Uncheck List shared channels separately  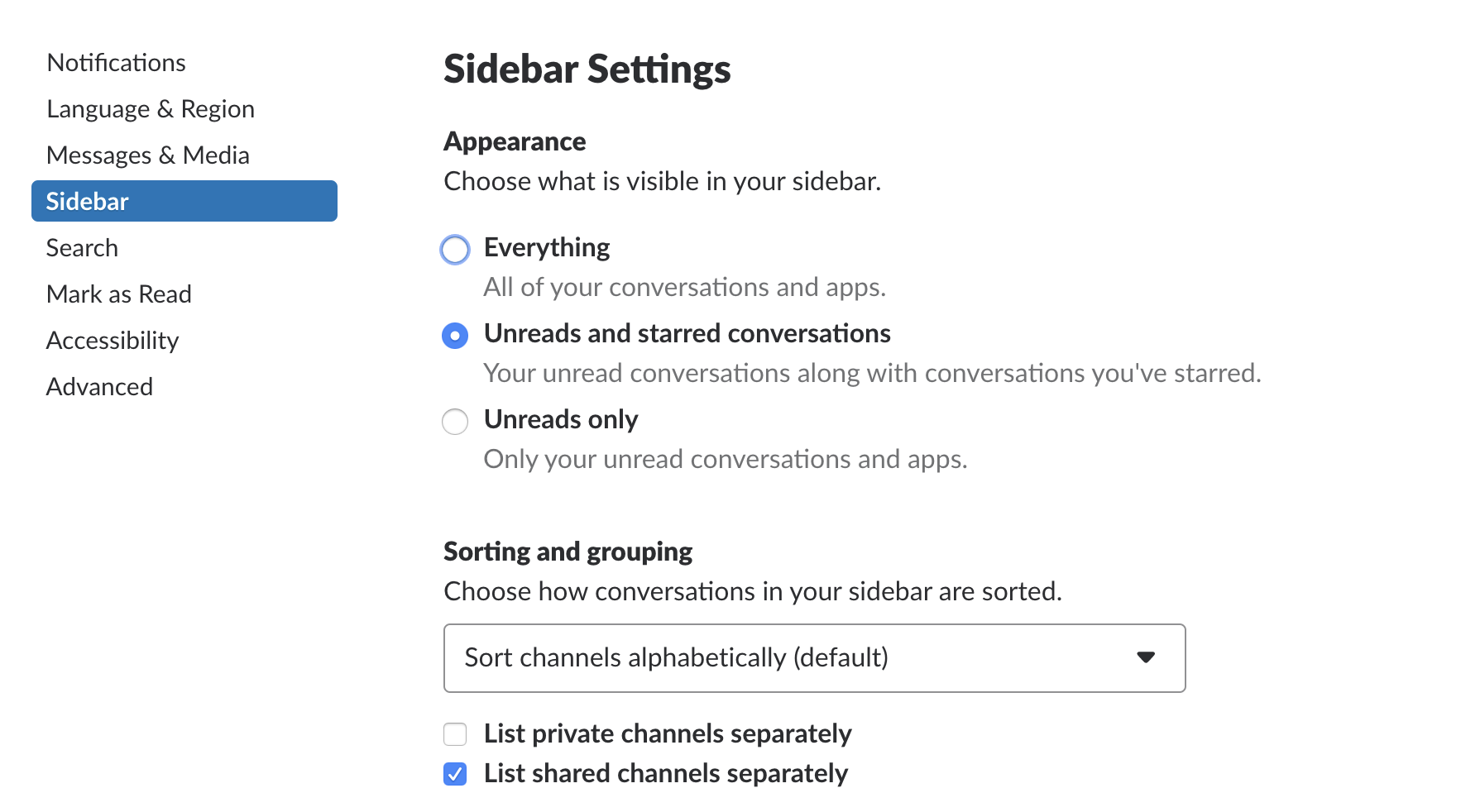pyautogui.click(x=455, y=774)
